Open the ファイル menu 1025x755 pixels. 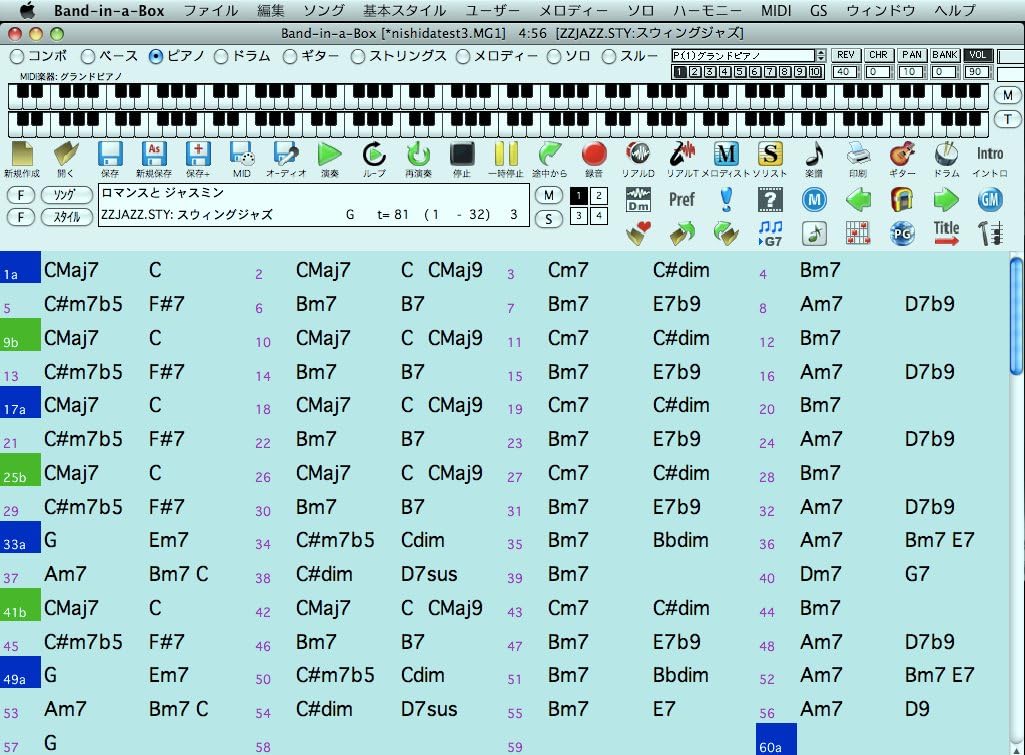tap(211, 11)
